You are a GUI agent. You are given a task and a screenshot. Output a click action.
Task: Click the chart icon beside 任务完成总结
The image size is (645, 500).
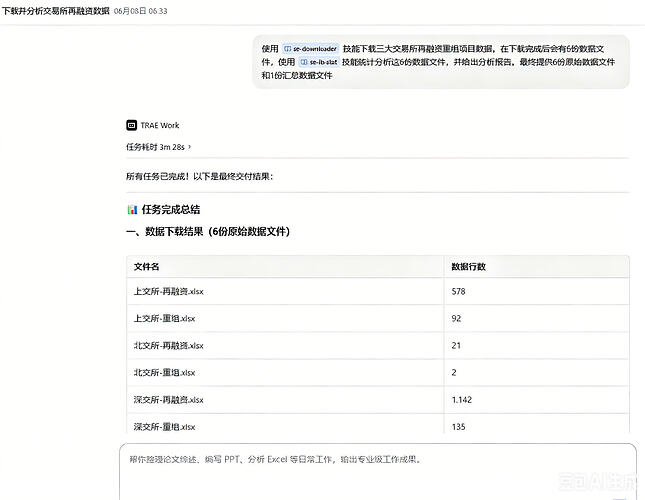pos(132,210)
